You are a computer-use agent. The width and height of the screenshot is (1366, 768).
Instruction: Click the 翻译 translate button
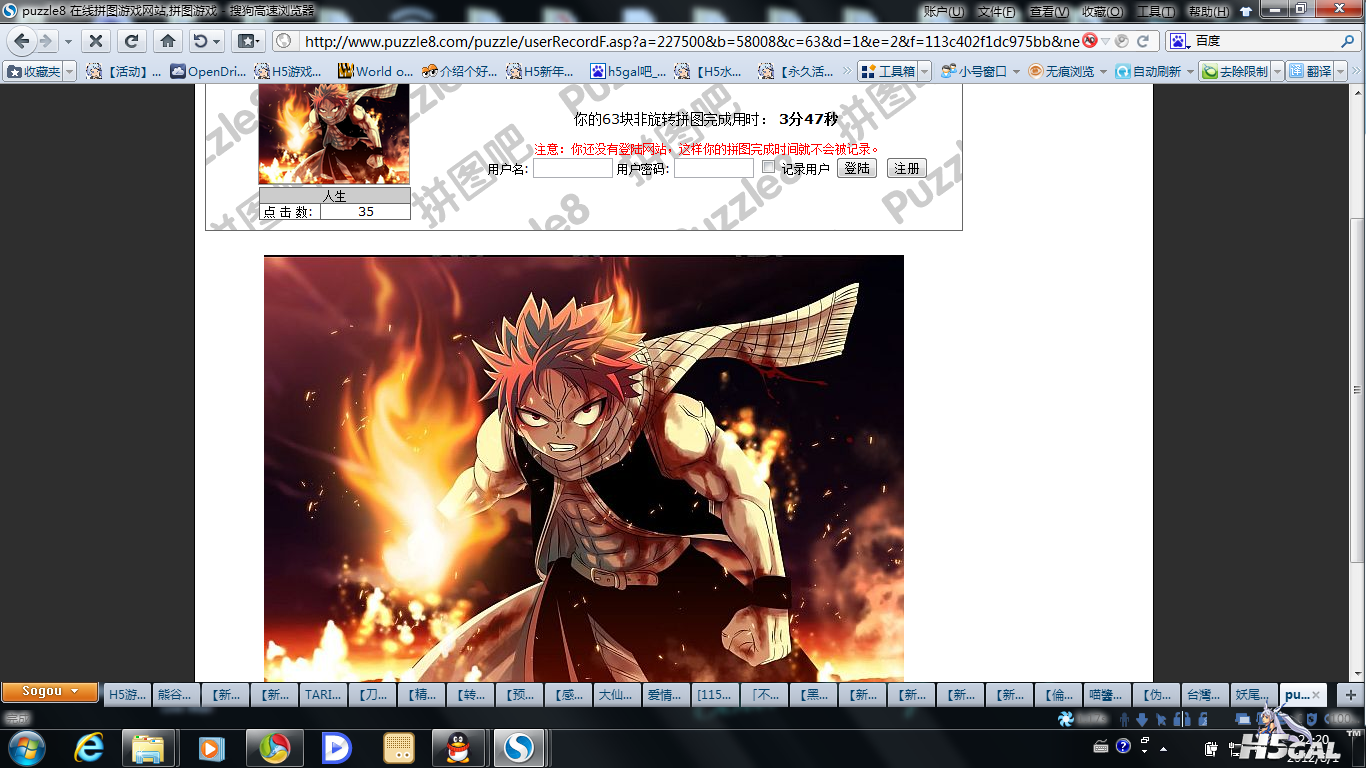pyautogui.click(x=1310, y=71)
